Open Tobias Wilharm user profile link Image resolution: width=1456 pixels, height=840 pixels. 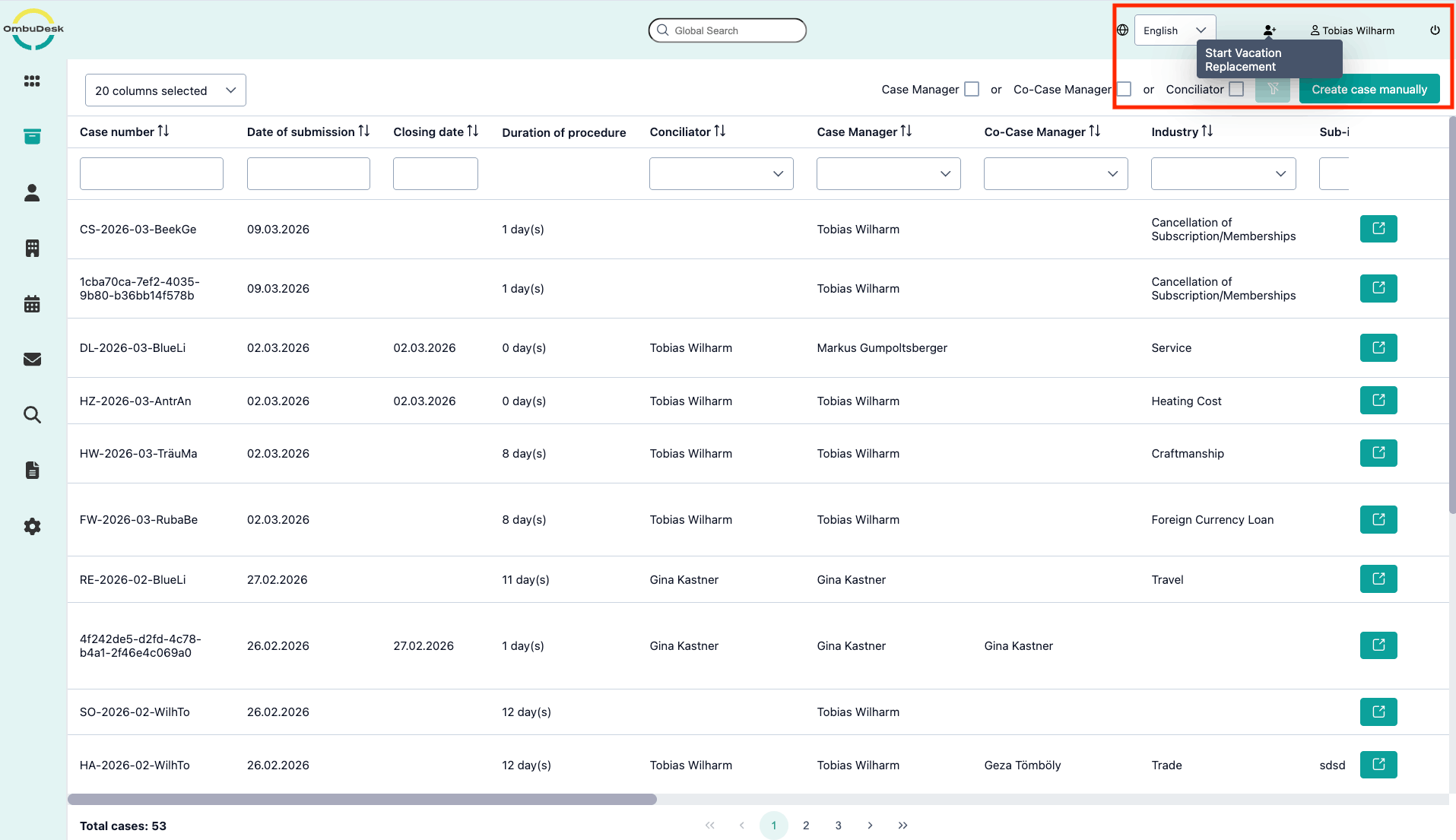point(1352,30)
